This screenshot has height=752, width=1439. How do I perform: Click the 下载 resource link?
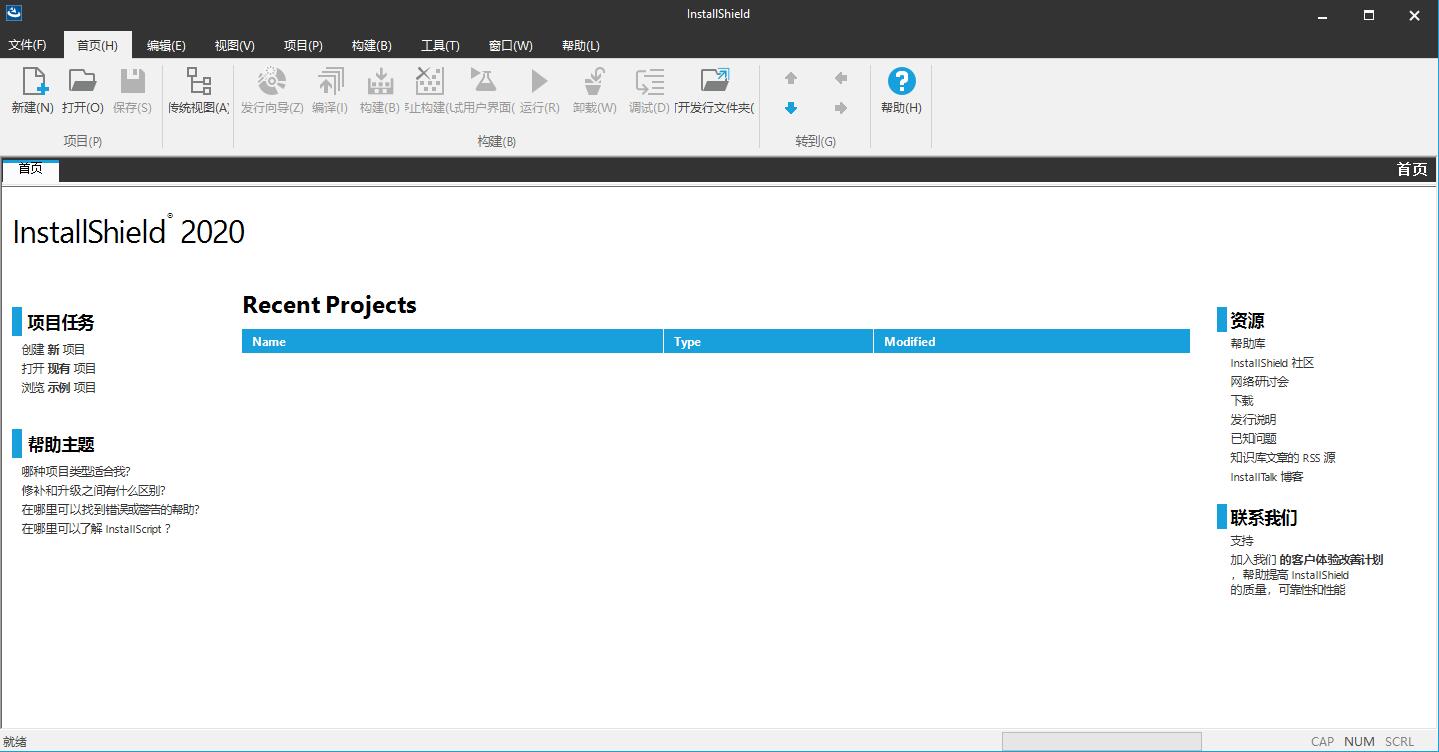1241,400
